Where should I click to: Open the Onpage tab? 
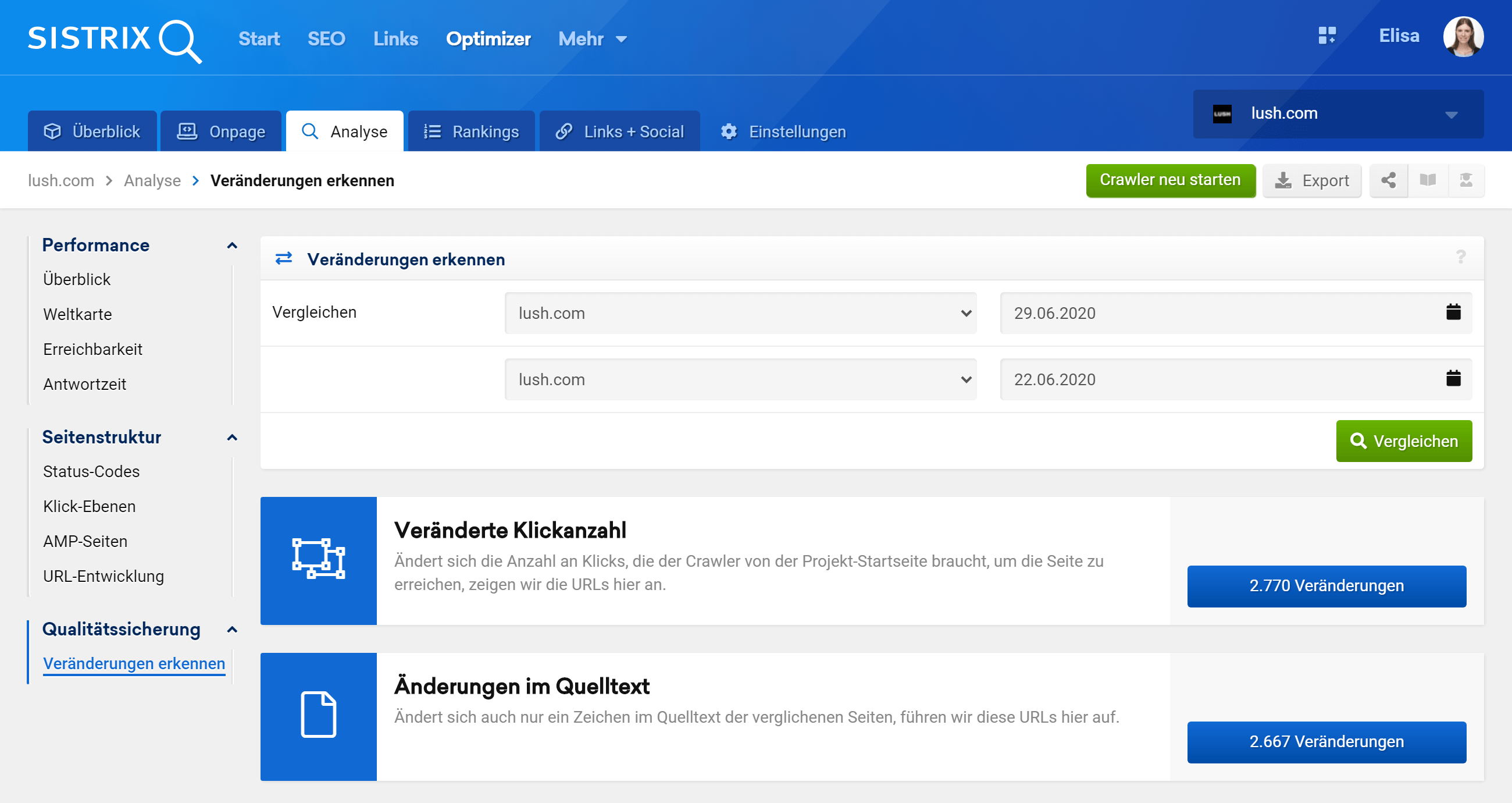[221, 132]
